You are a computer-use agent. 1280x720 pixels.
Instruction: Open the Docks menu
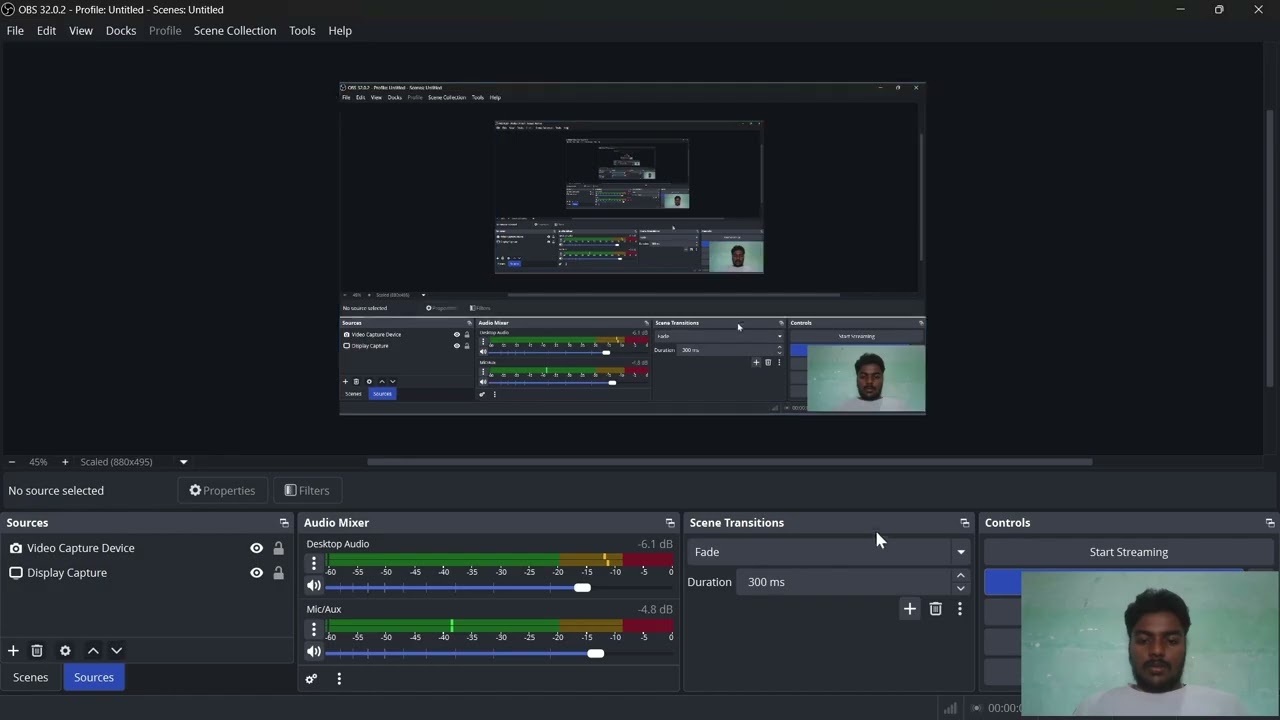[121, 31]
